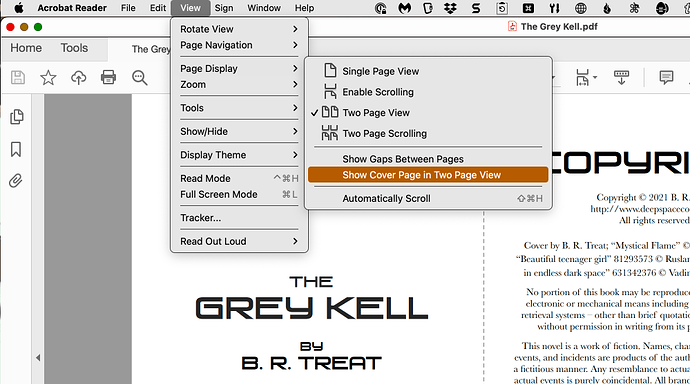
Task: Expand the Zoom submenu
Action: point(239,84)
